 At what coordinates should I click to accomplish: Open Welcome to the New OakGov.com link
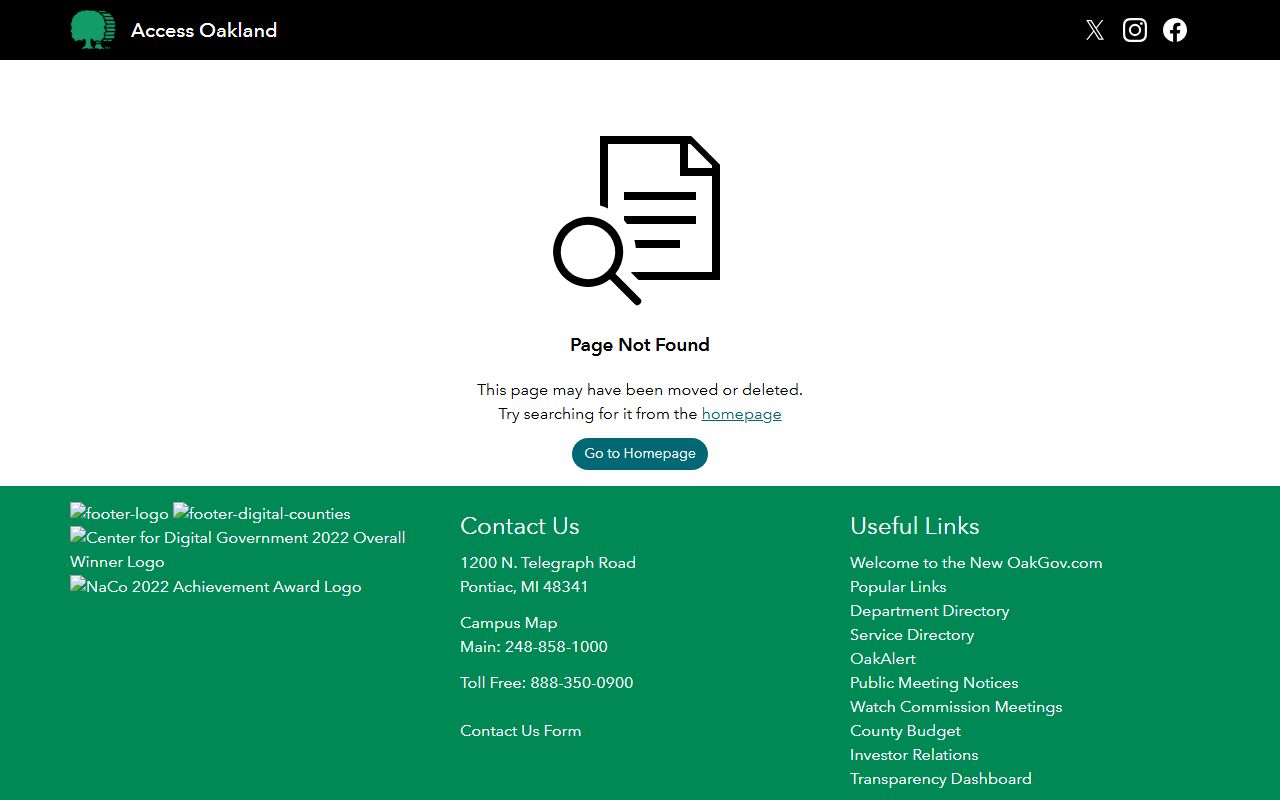point(976,563)
